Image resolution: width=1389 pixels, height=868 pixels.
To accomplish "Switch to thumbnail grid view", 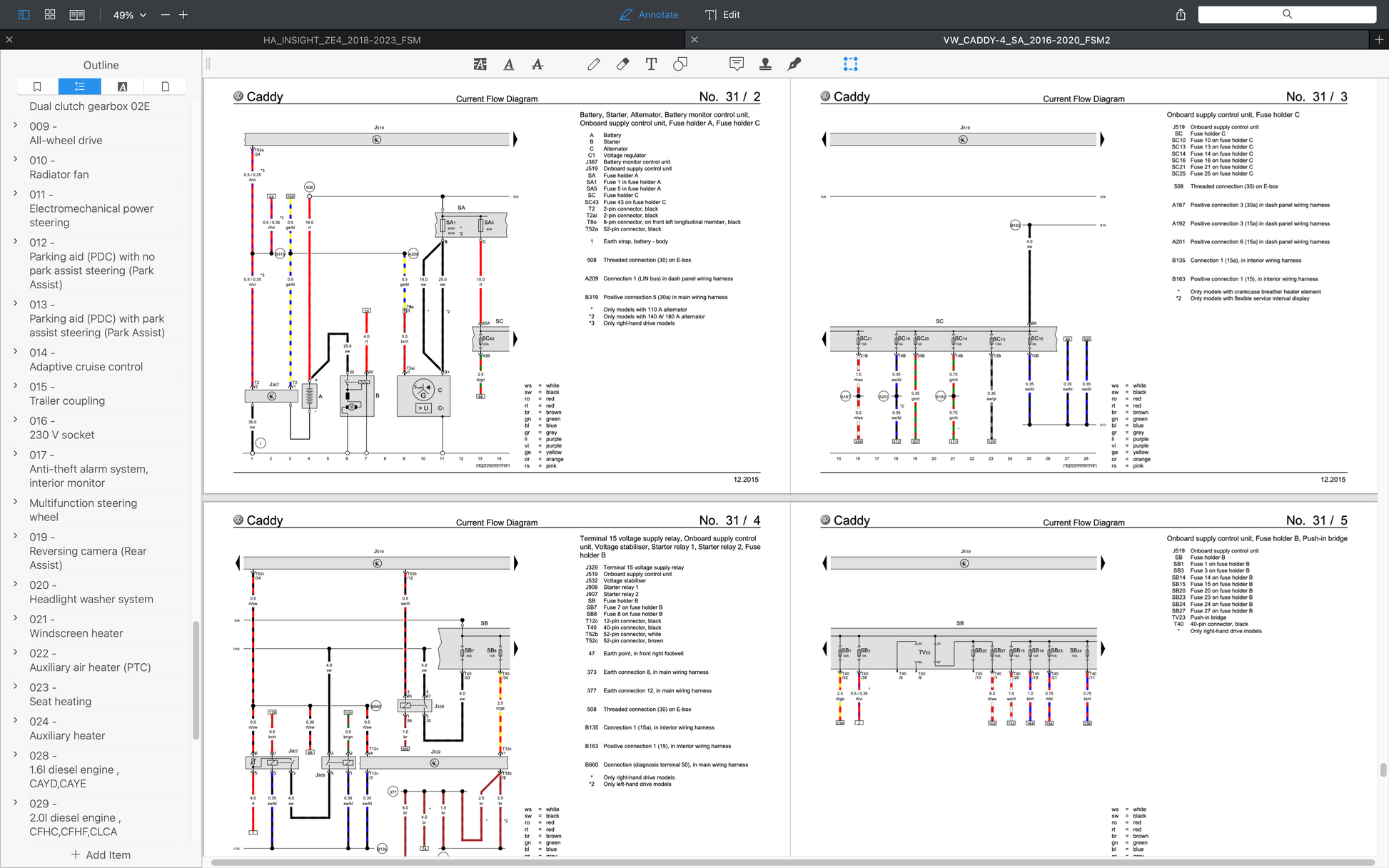I will pyautogui.click(x=50, y=14).
